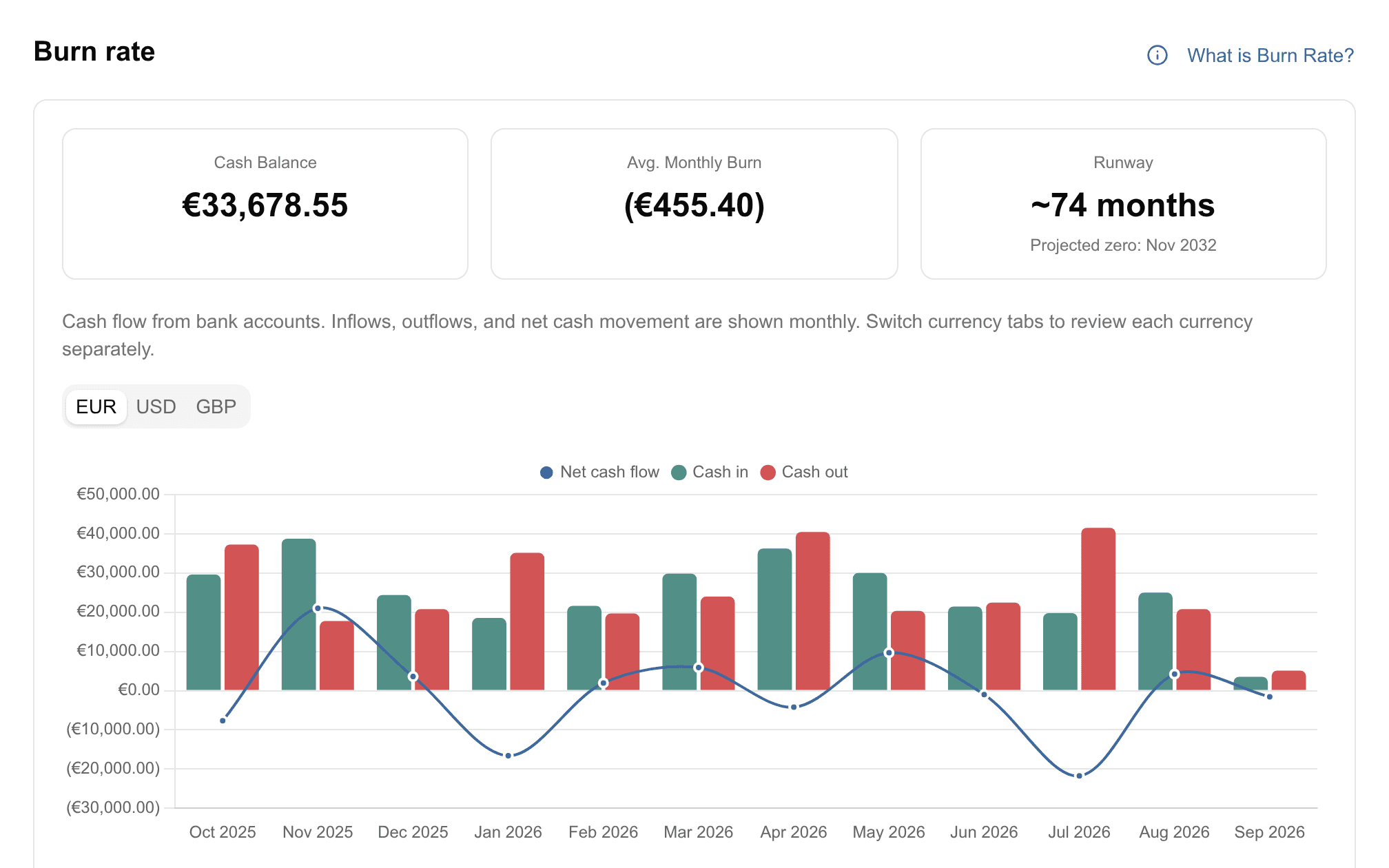Click the Feb 2026 cash out bar
Viewport: 1389px width, 868px height.
[x=622, y=652]
